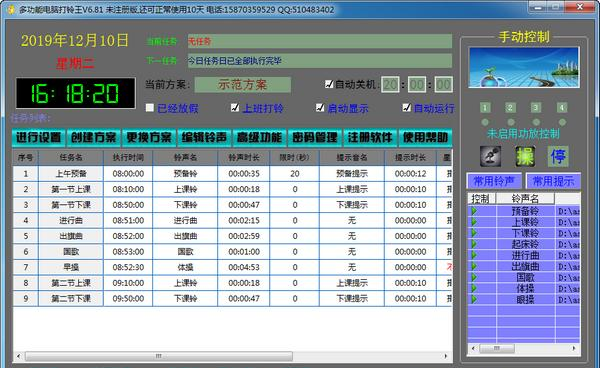Image resolution: width=600 pixels, height=368 pixels.
Task: Open the 编辑铃声 edit ringtone button
Action: tap(204, 137)
